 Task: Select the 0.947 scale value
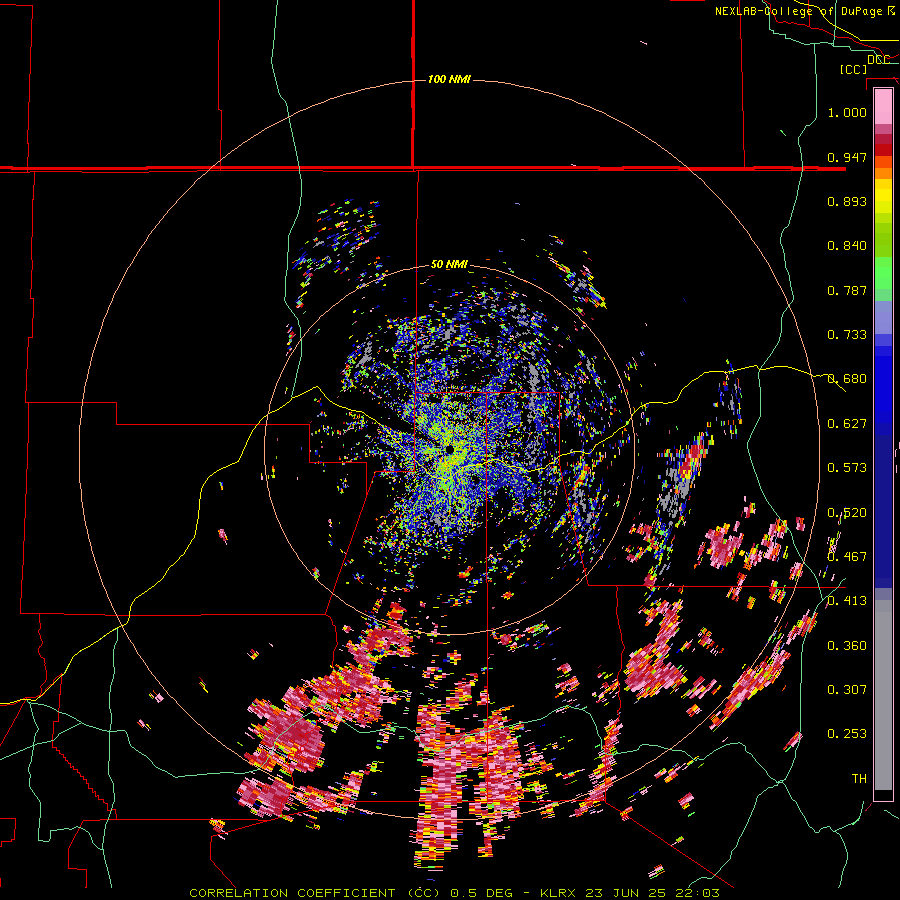click(847, 157)
